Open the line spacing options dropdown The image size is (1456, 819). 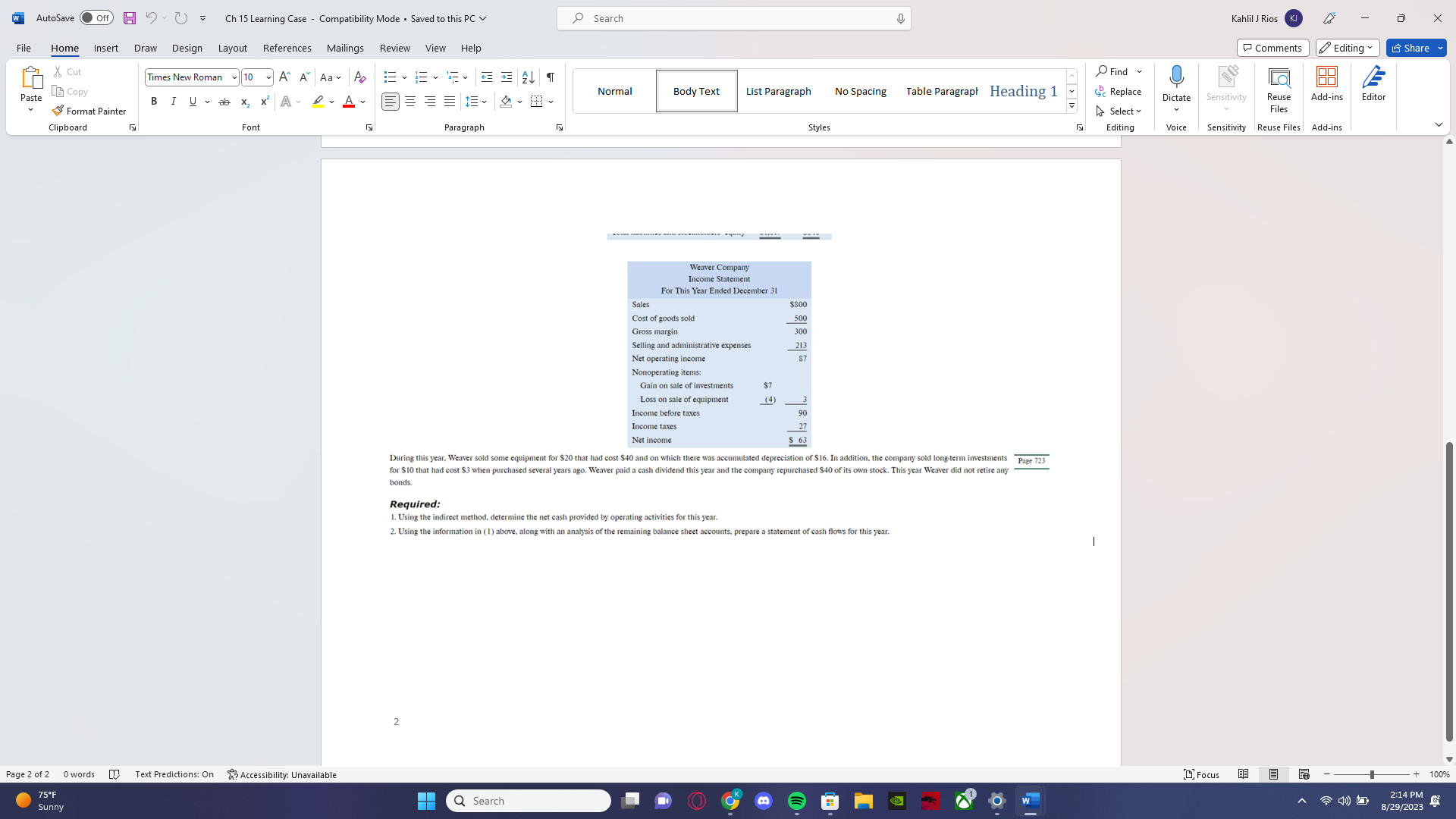[x=485, y=101]
